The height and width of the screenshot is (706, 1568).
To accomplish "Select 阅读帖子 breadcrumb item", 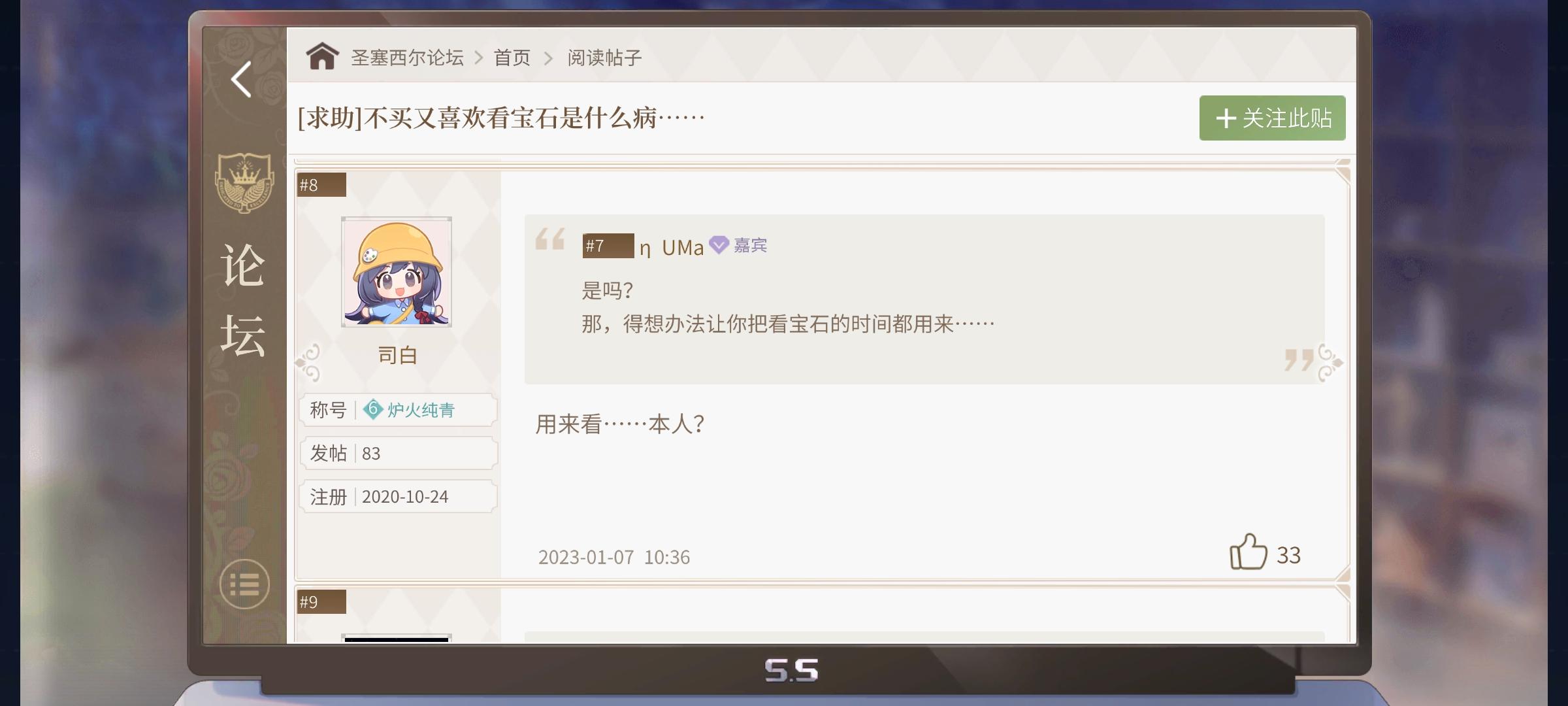I will pos(604,58).
